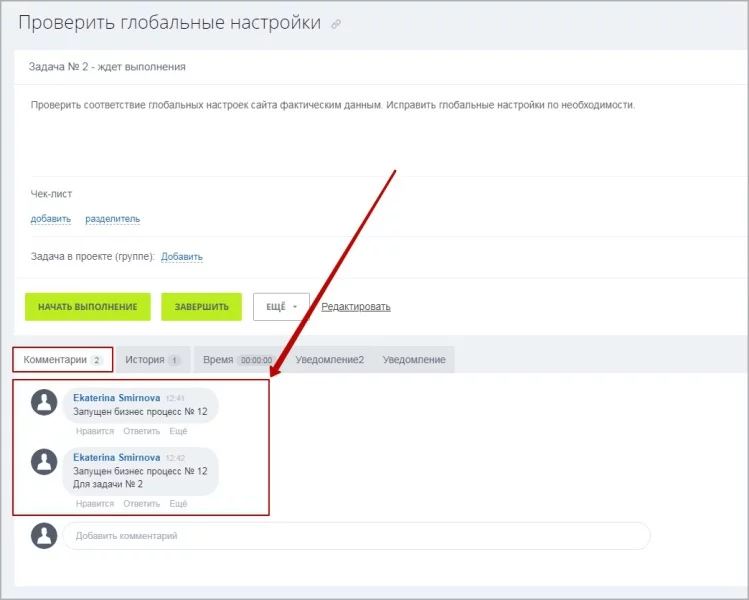Click the checklist разделитель link
The width and height of the screenshot is (749, 600).
coord(112,219)
